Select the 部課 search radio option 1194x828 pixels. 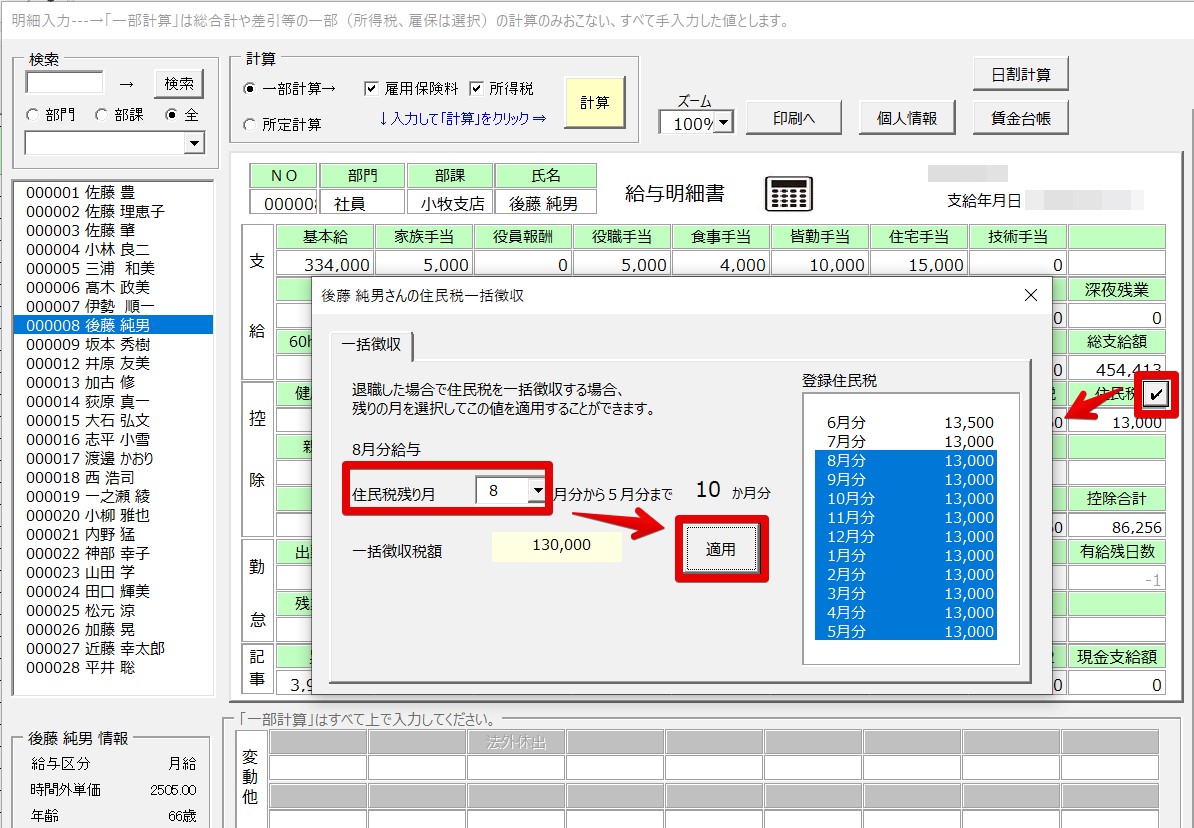tap(102, 115)
